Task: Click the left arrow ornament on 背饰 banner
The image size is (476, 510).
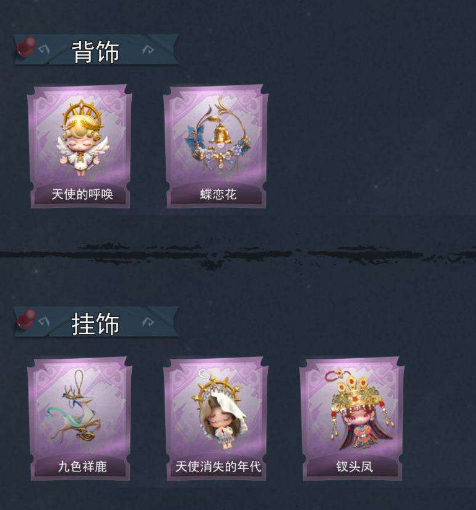Action: coord(44,50)
